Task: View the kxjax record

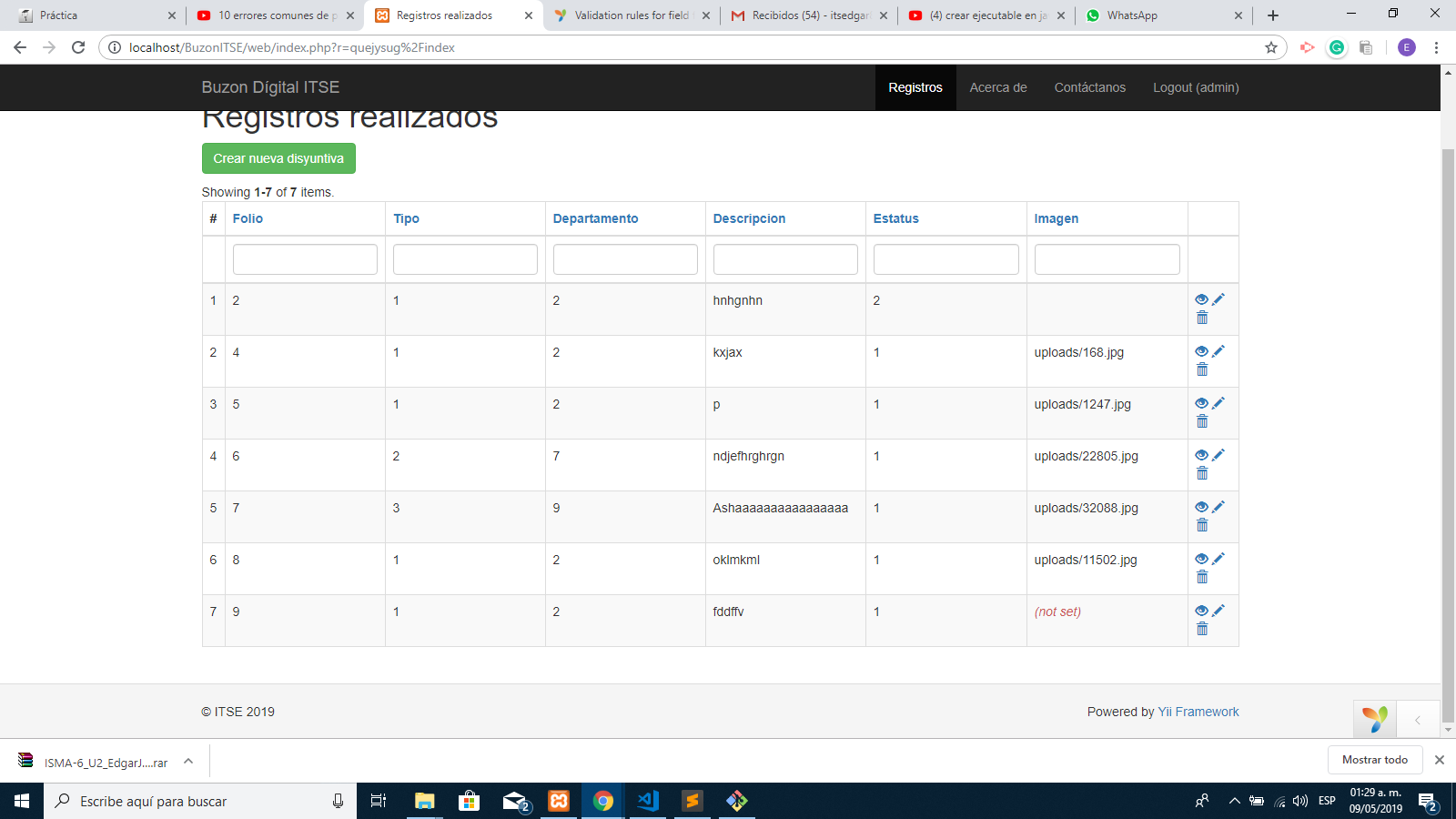Action: (1201, 351)
